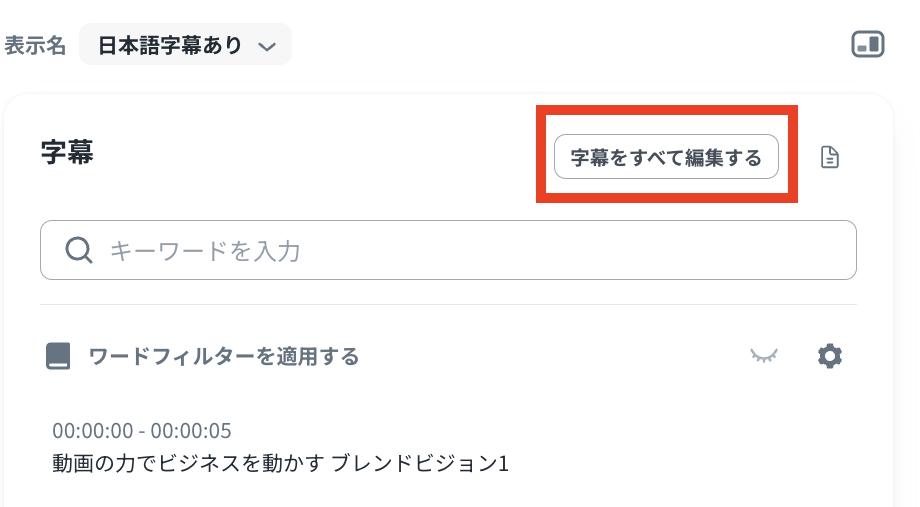Click the magnifier icon in the search box
Screen dimensions: 920x507
(x=79, y=250)
